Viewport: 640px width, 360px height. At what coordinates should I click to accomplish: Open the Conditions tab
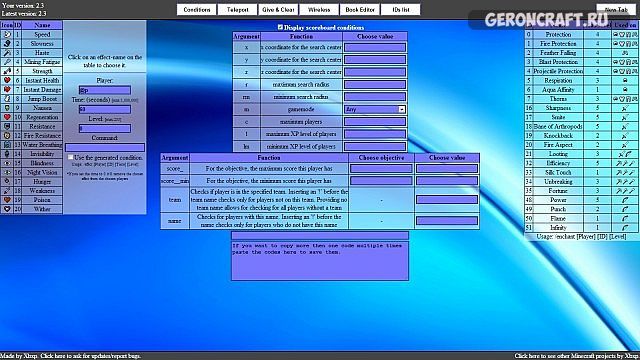[x=196, y=9]
